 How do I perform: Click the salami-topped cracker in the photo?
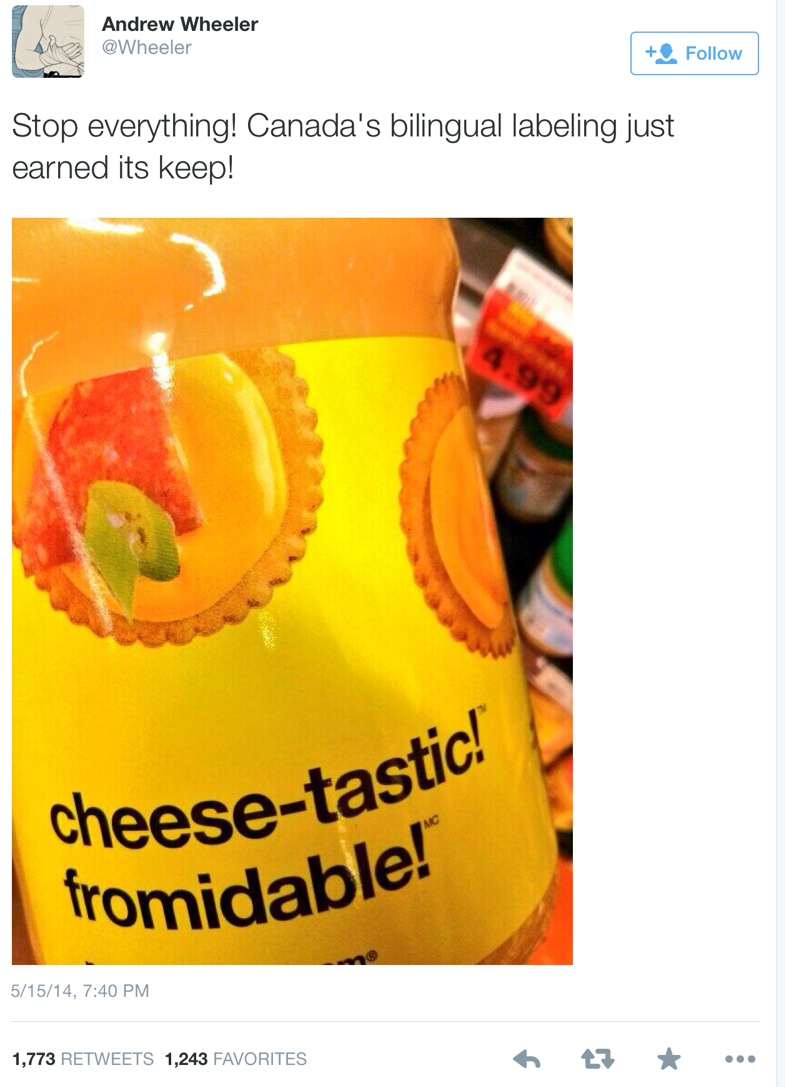tap(168, 496)
